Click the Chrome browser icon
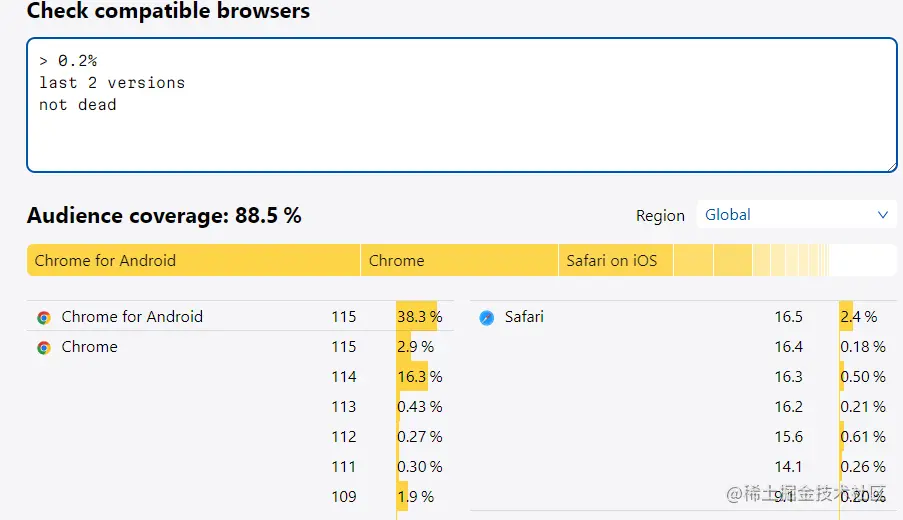This screenshot has width=903, height=520. [44, 347]
